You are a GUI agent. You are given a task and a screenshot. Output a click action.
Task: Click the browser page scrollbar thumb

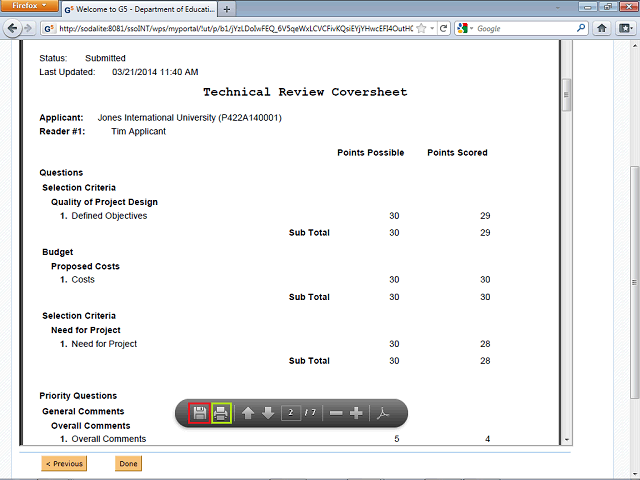coord(634,282)
